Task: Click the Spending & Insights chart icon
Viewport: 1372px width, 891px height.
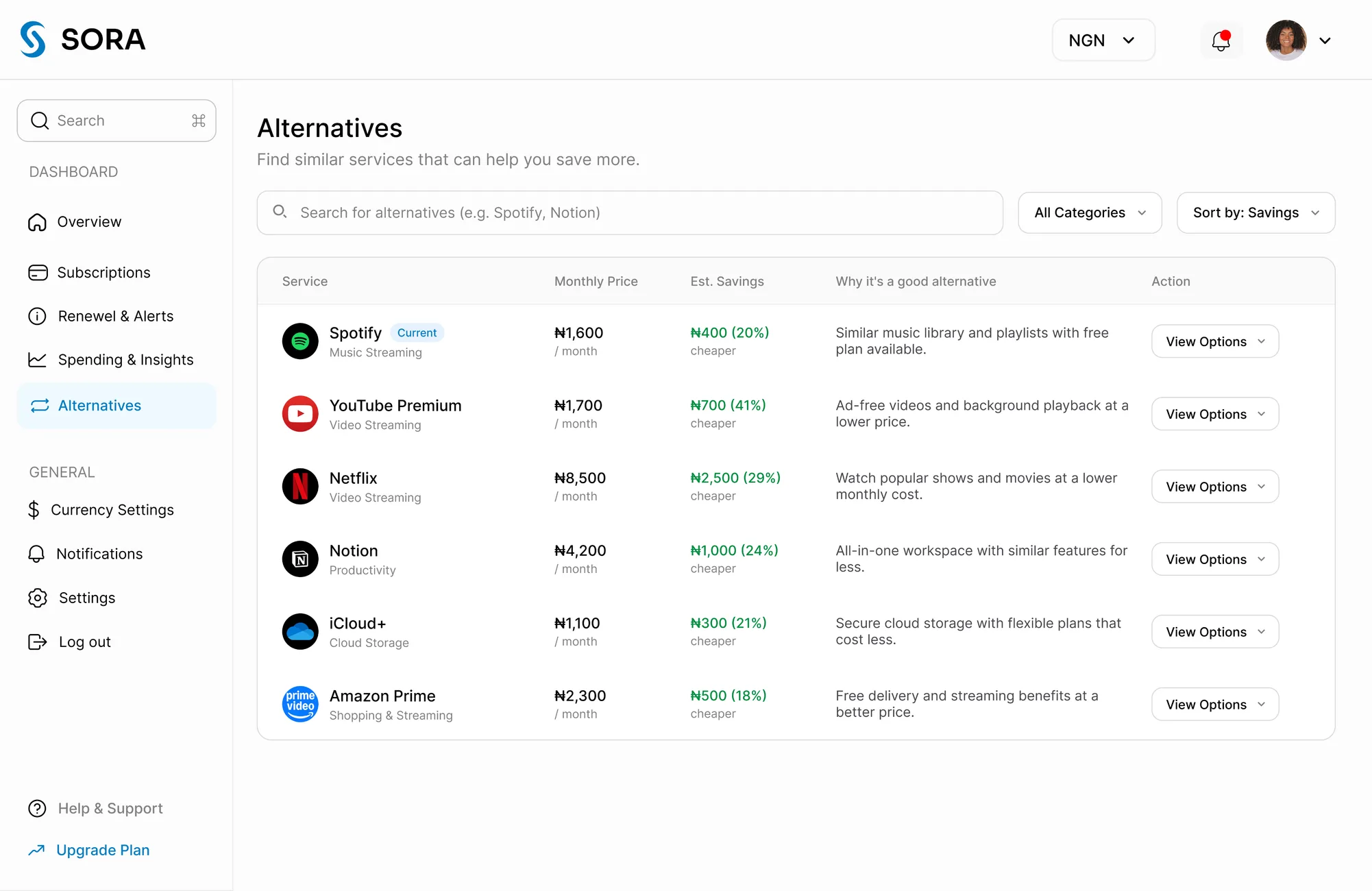Action: tap(37, 360)
